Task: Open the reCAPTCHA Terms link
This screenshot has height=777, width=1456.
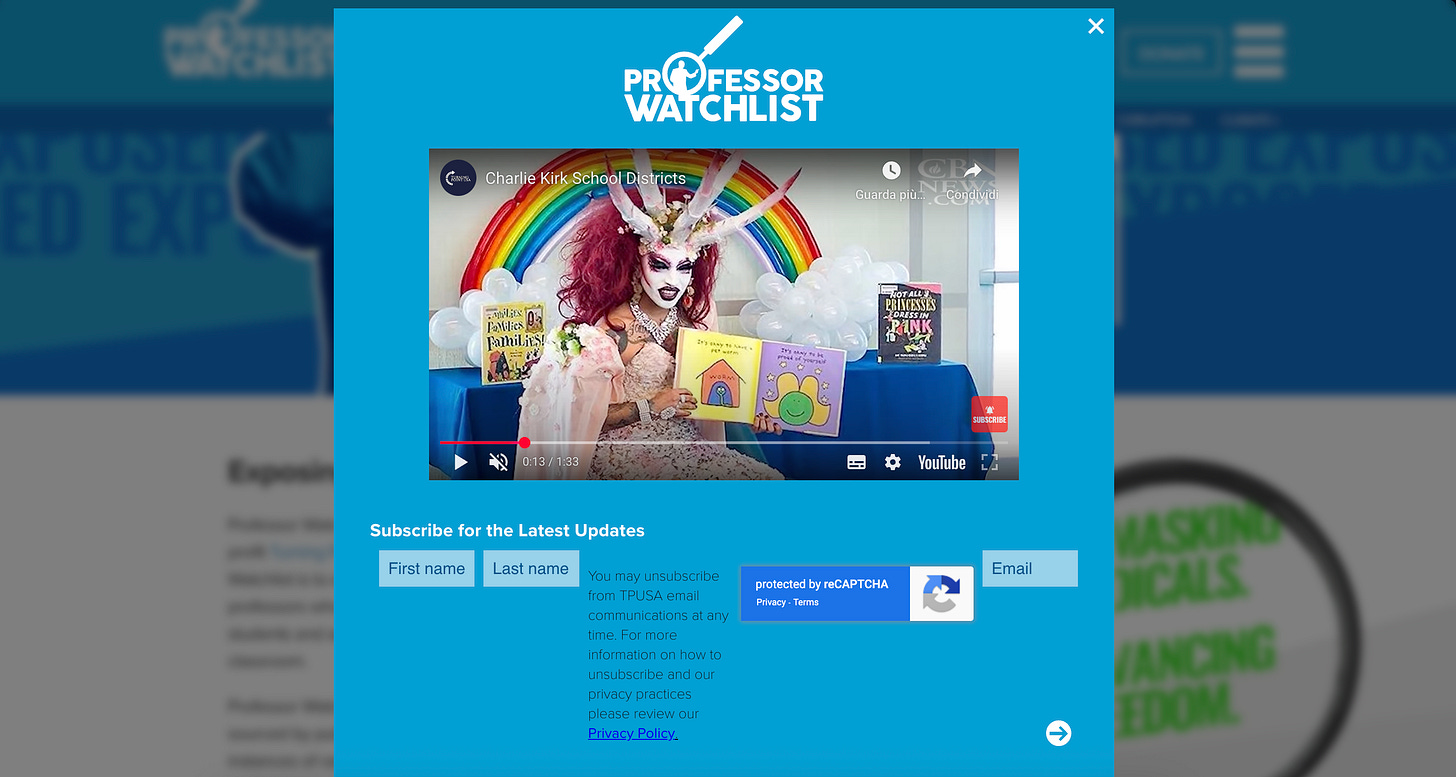Action: point(806,602)
